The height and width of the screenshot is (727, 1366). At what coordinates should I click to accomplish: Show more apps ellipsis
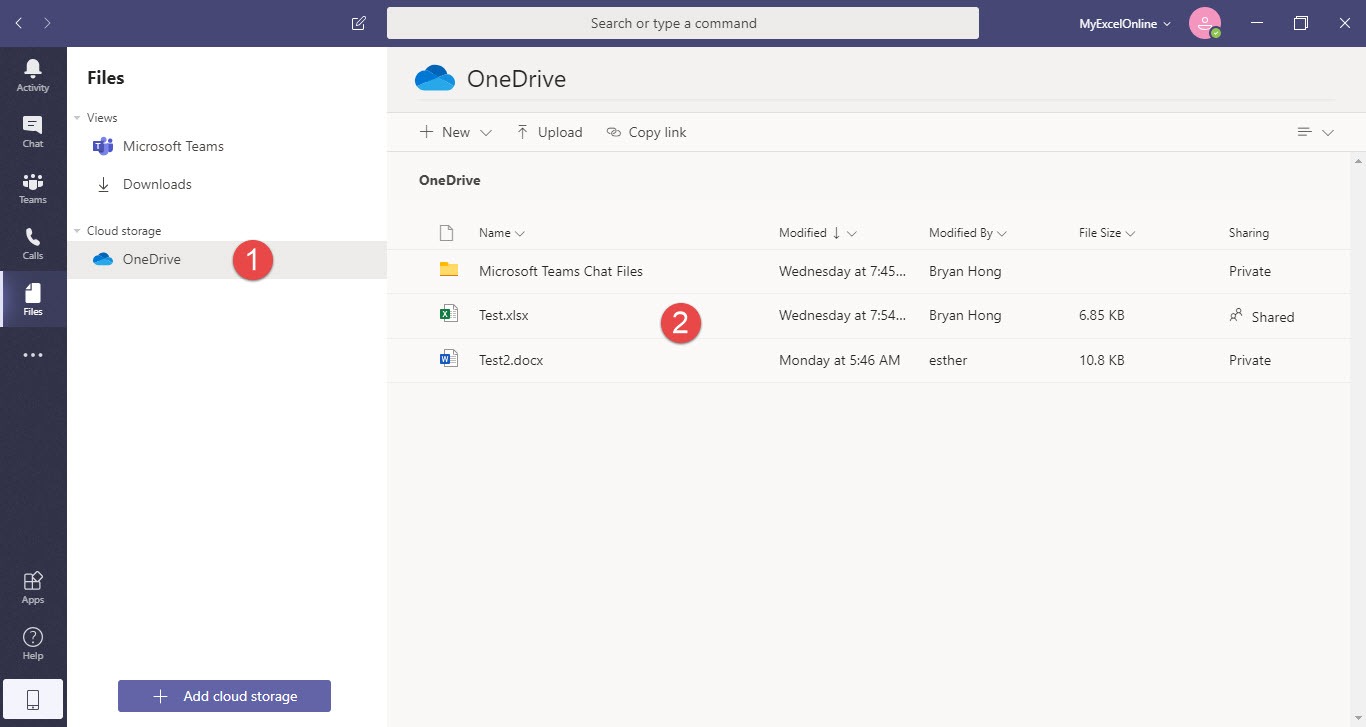tap(33, 355)
